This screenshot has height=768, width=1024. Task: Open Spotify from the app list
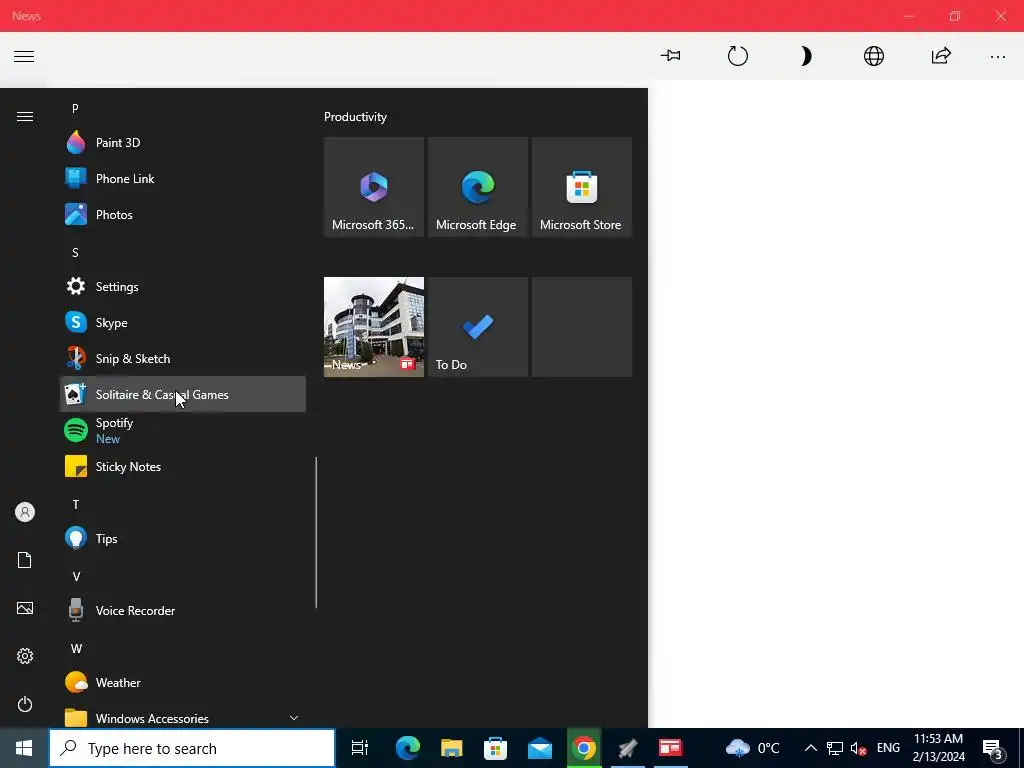183,430
